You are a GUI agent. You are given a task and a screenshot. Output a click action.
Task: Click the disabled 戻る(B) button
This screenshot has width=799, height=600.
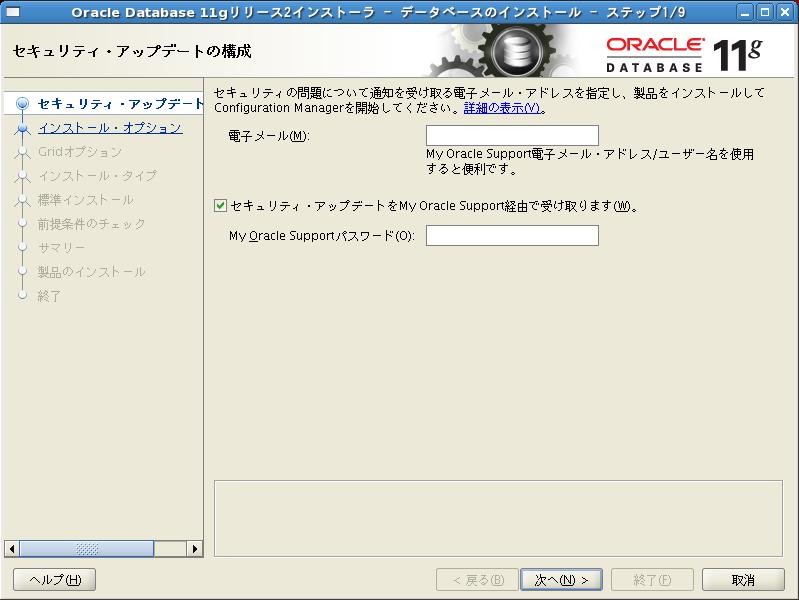click(477, 580)
